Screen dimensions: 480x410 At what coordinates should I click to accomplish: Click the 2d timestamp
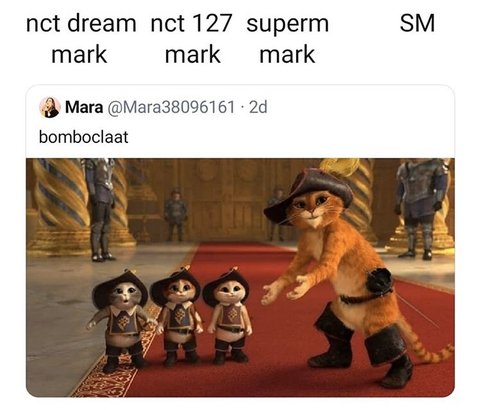click(258, 107)
